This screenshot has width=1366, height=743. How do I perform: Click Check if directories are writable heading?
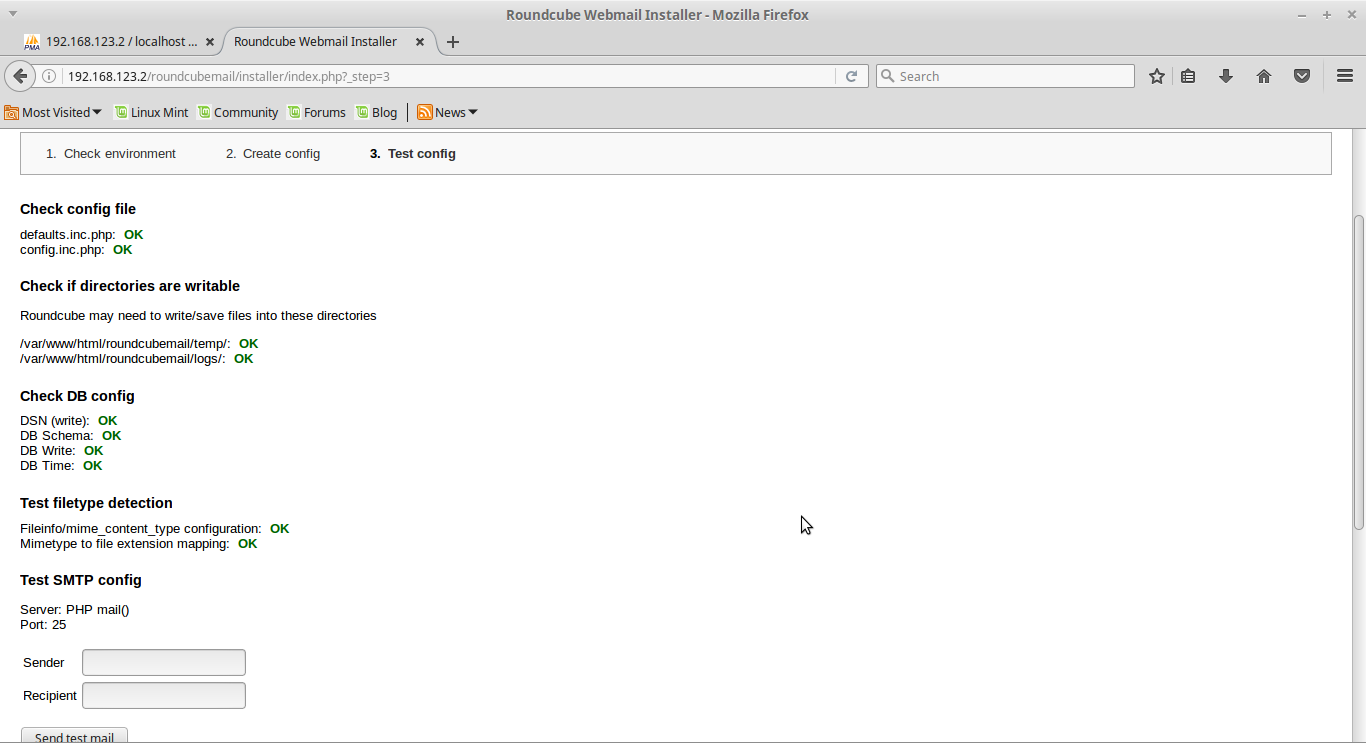coord(130,286)
